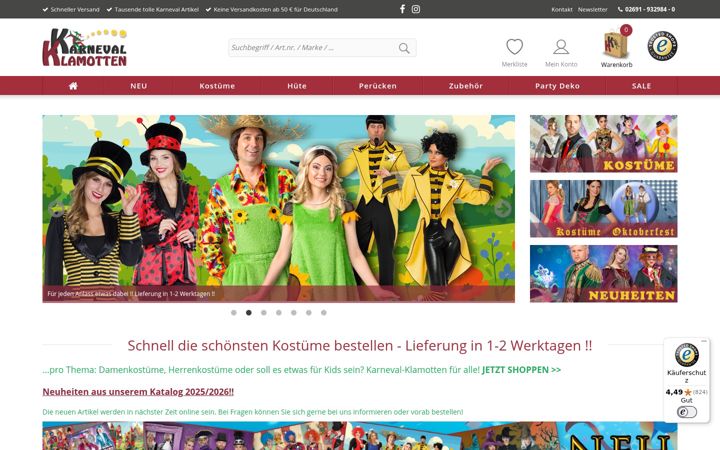Open the Warenkorb shopping bag
Image resolution: width=720 pixels, height=450 pixels.
tap(616, 45)
